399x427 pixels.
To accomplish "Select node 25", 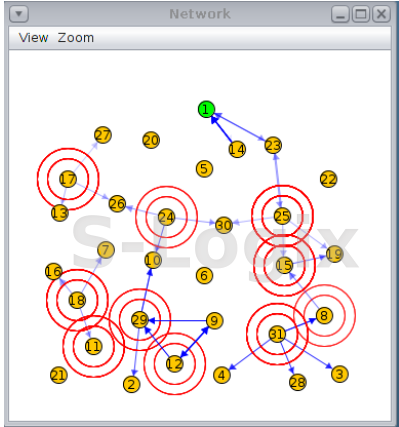I will pos(282,216).
